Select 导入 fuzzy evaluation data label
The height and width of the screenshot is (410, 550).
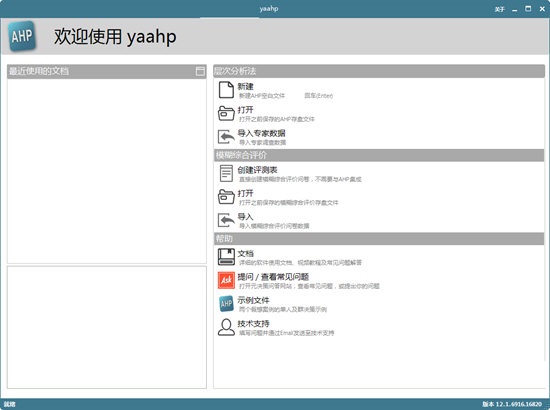(245, 216)
